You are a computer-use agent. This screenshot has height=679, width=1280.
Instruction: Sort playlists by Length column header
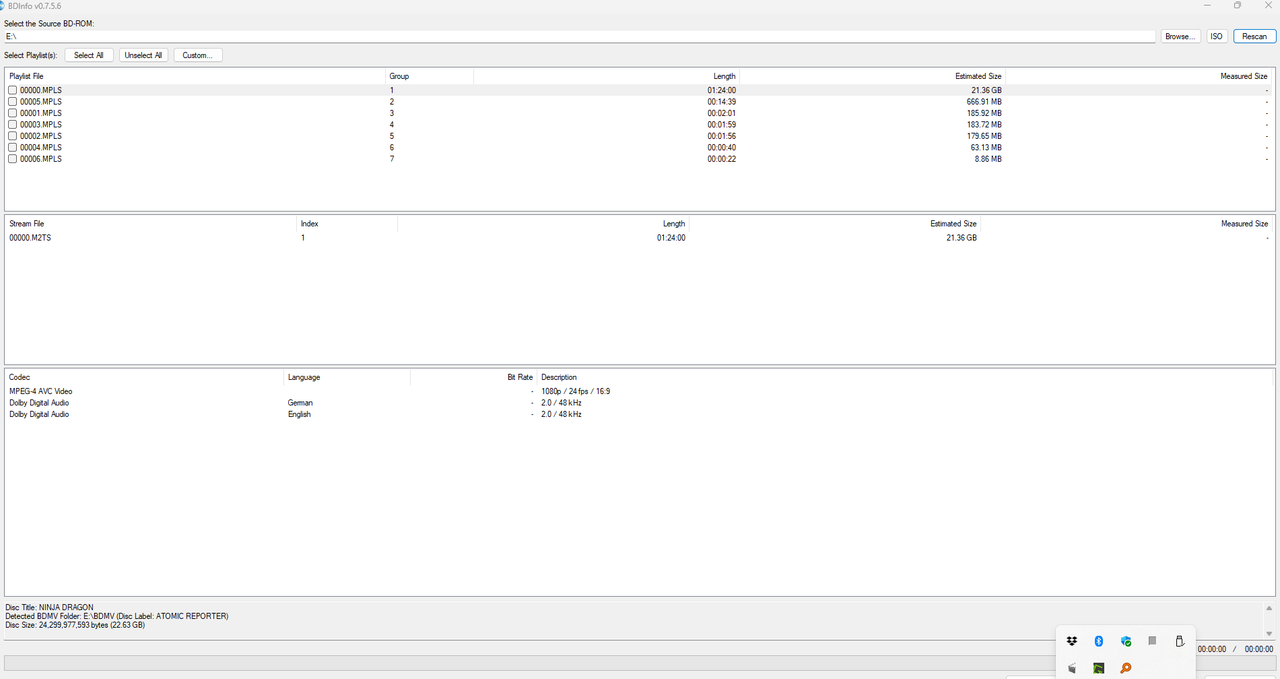pyautogui.click(x=606, y=76)
